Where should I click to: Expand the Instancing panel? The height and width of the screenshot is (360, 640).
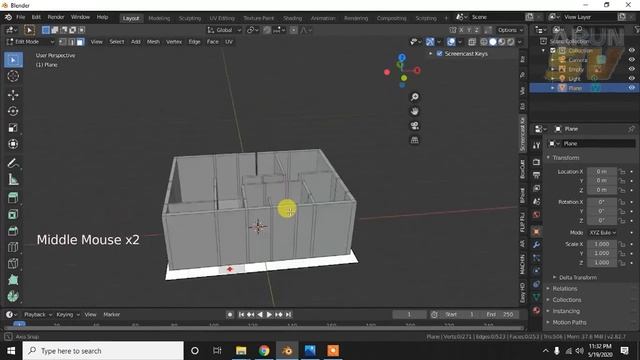click(x=566, y=311)
